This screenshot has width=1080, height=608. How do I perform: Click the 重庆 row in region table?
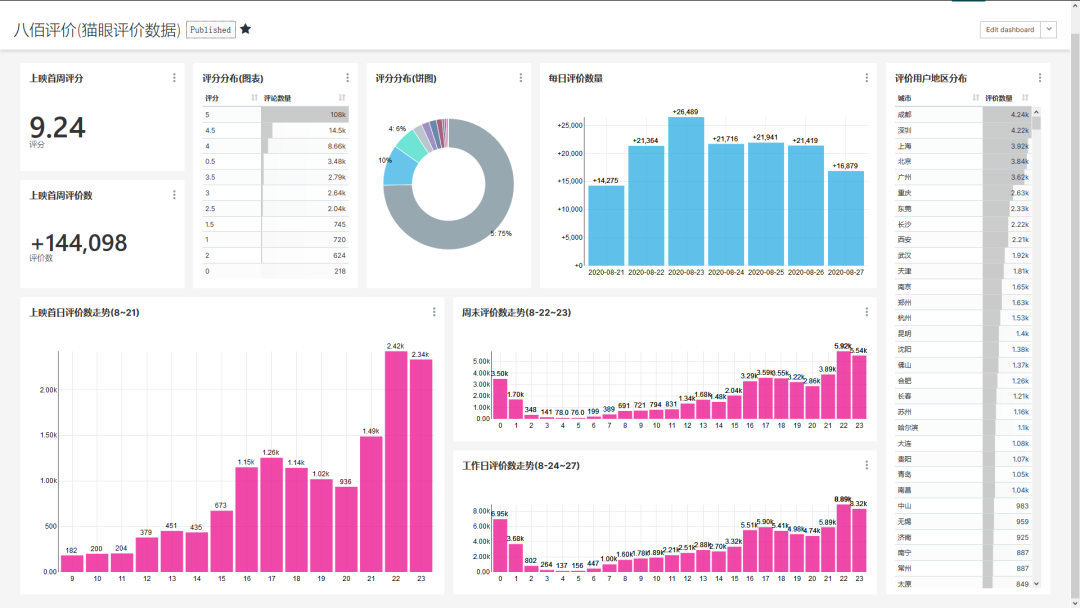click(963, 193)
